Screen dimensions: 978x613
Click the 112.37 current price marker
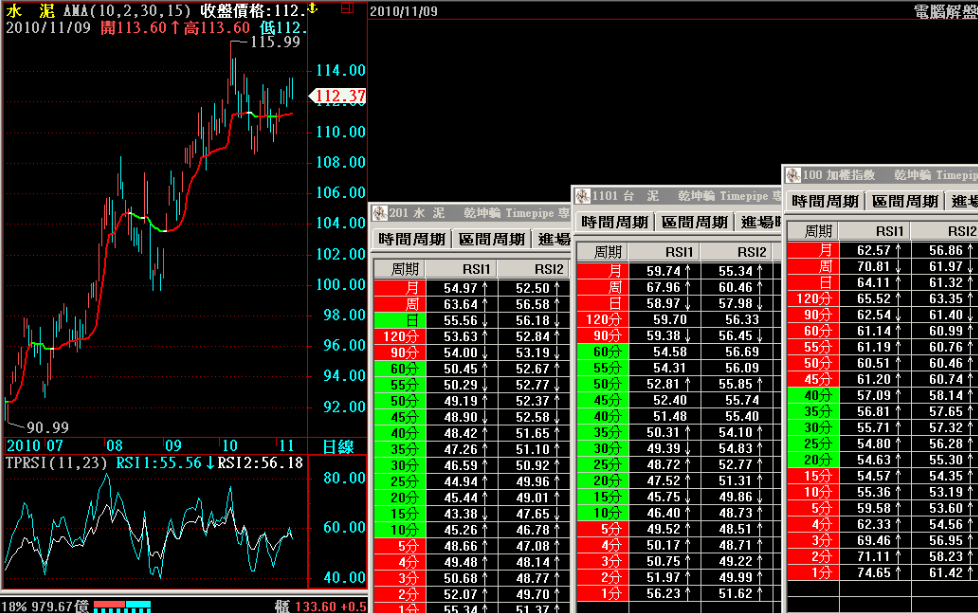[339, 96]
